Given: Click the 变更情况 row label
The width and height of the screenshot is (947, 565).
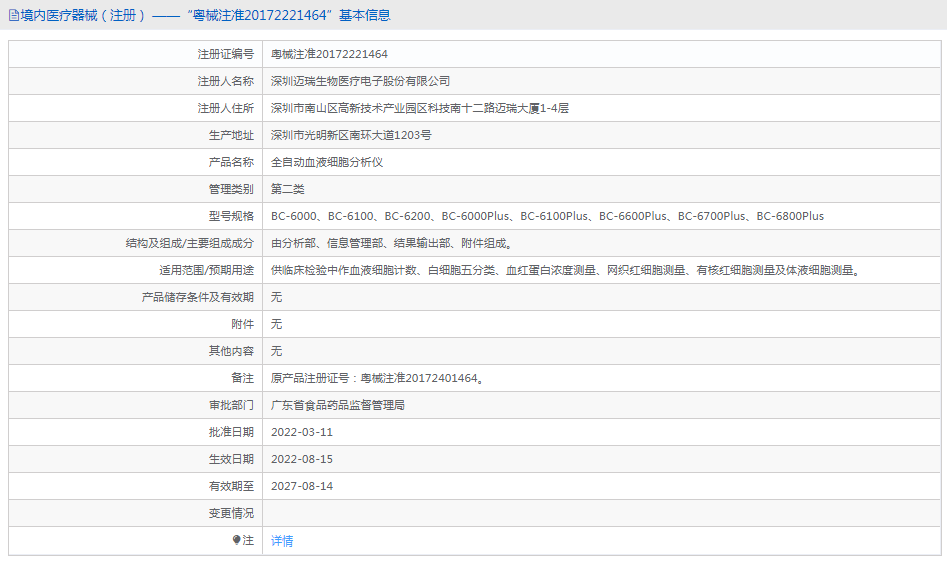Looking at the screenshot, I should (x=230, y=513).
